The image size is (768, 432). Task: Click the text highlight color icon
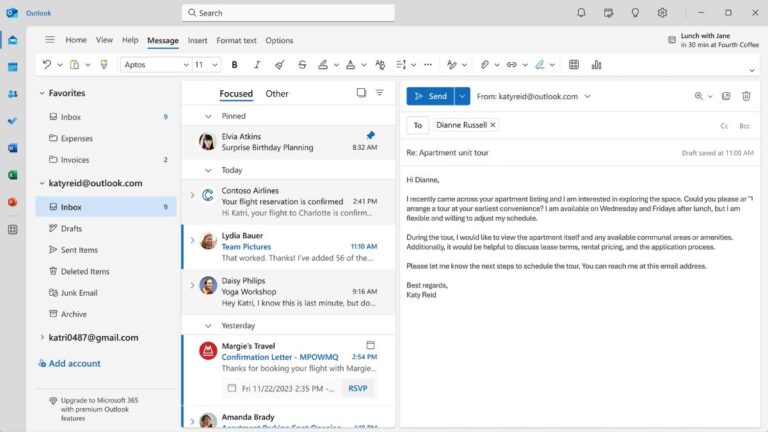323,65
